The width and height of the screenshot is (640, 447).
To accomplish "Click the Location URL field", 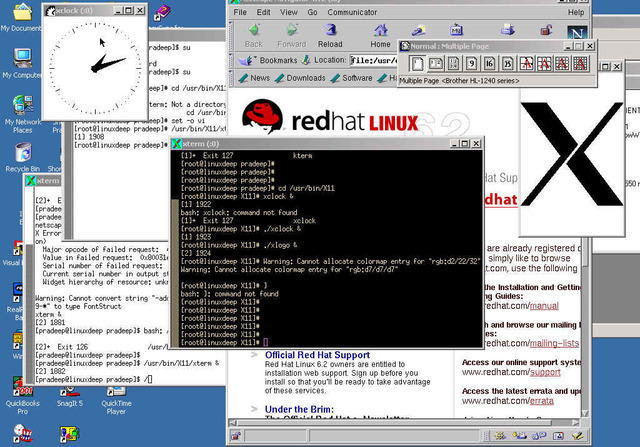I will tap(373, 60).
